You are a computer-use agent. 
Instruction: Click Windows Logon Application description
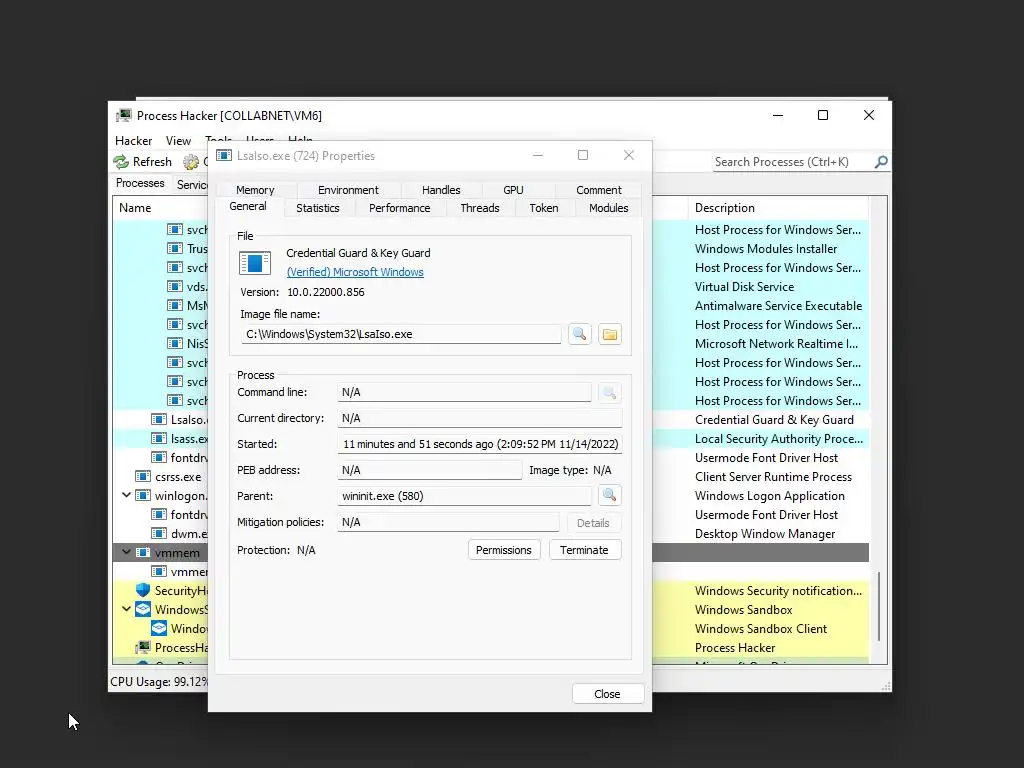(x=770, y=496)
